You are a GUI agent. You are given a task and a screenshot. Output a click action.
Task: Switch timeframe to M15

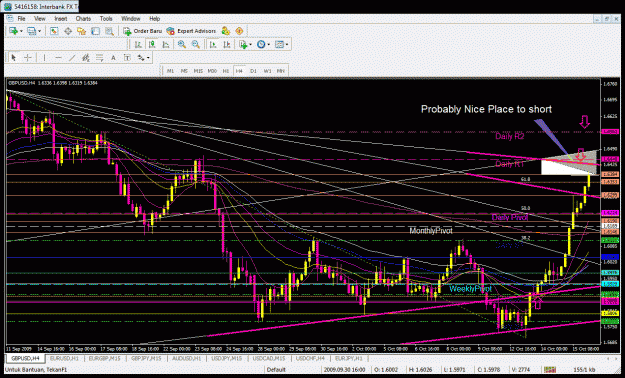(198, 71)
